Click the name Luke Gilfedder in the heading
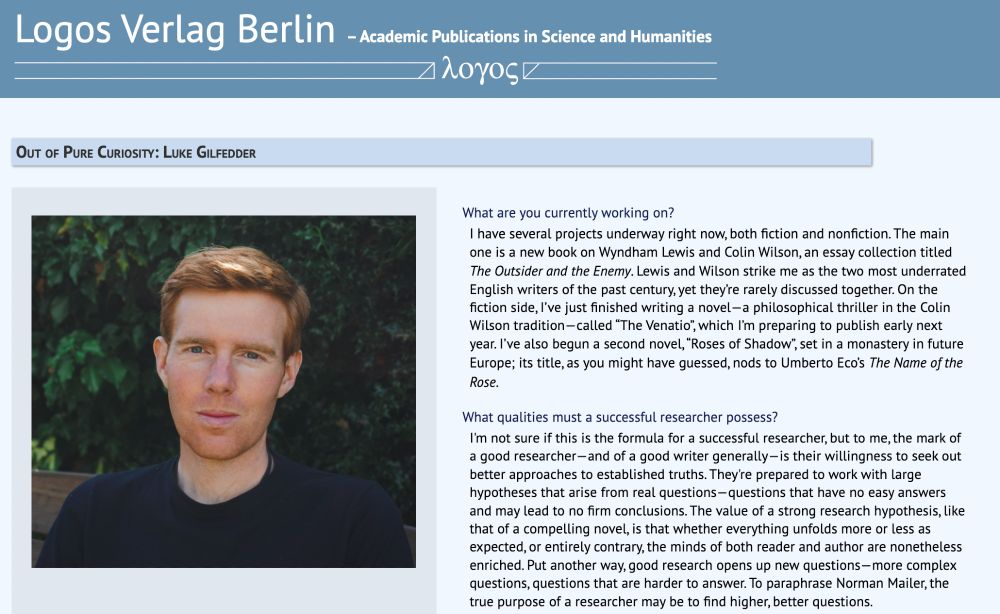The height and width of the screenshot is (614, 1000). point(216,152)
